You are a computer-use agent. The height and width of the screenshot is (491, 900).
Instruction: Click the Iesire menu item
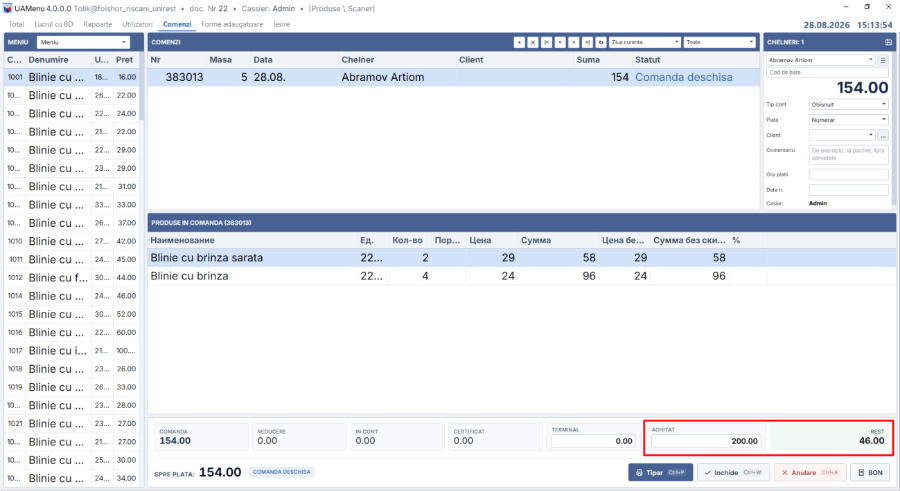tap(281, 24)
